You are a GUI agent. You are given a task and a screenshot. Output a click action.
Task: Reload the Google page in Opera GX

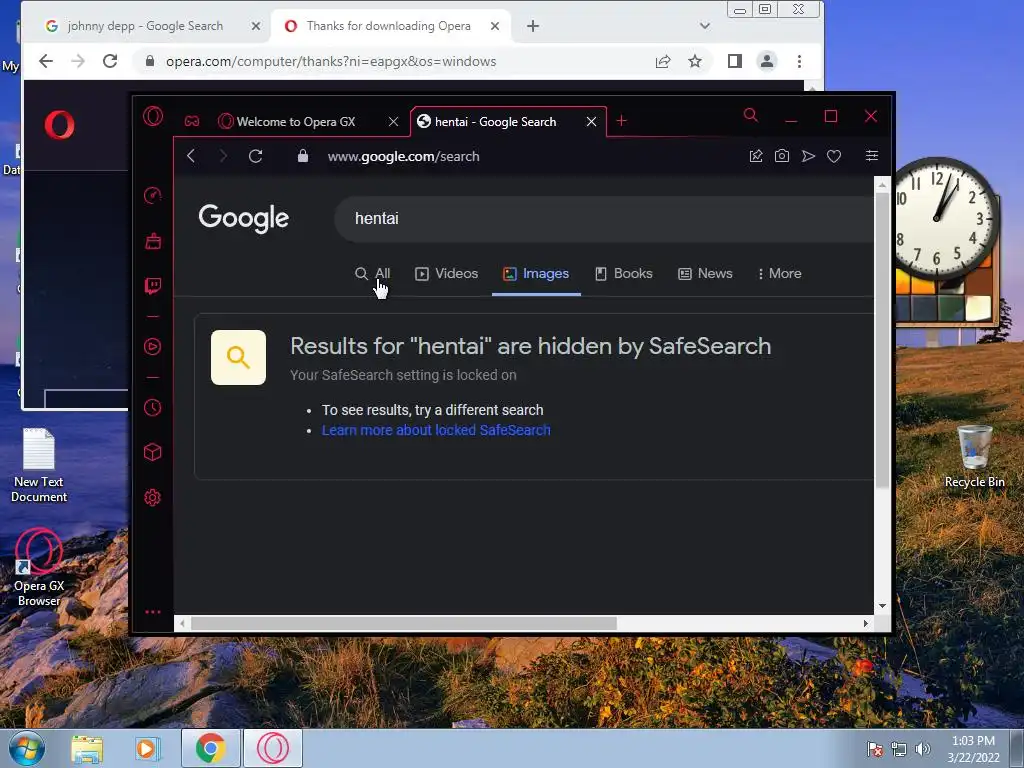[255, 156]
